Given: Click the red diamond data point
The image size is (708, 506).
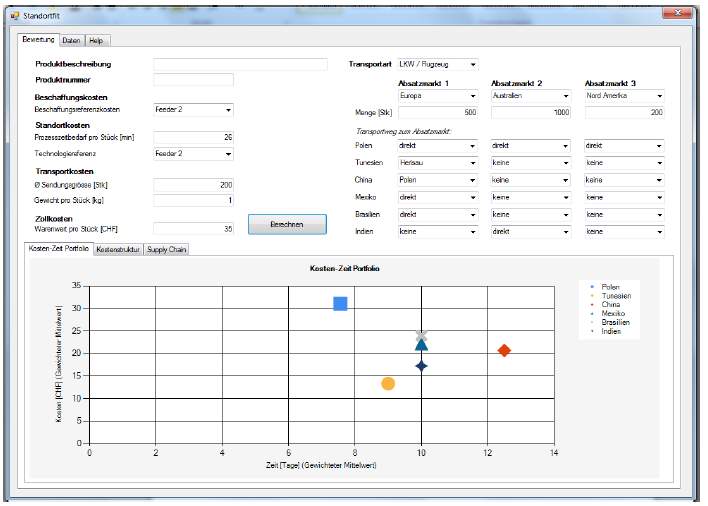Looking at the screenshot, I should (x=505, y=350).
